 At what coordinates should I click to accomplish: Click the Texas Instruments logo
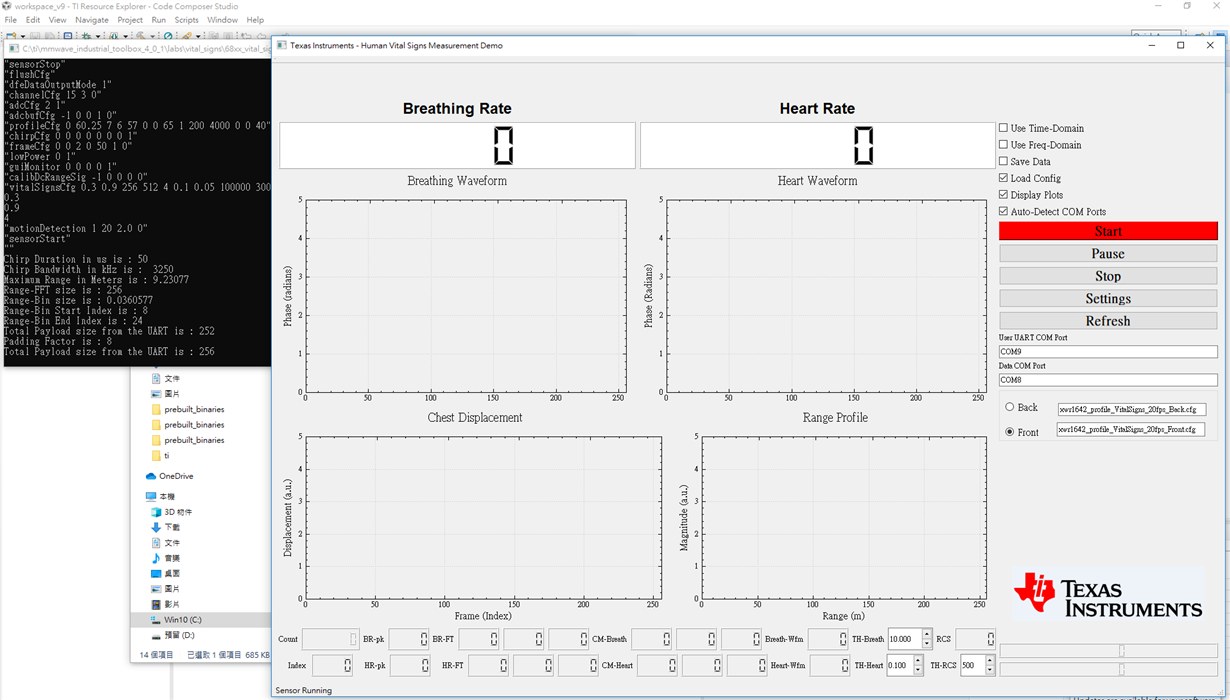tap(1108, 594)
